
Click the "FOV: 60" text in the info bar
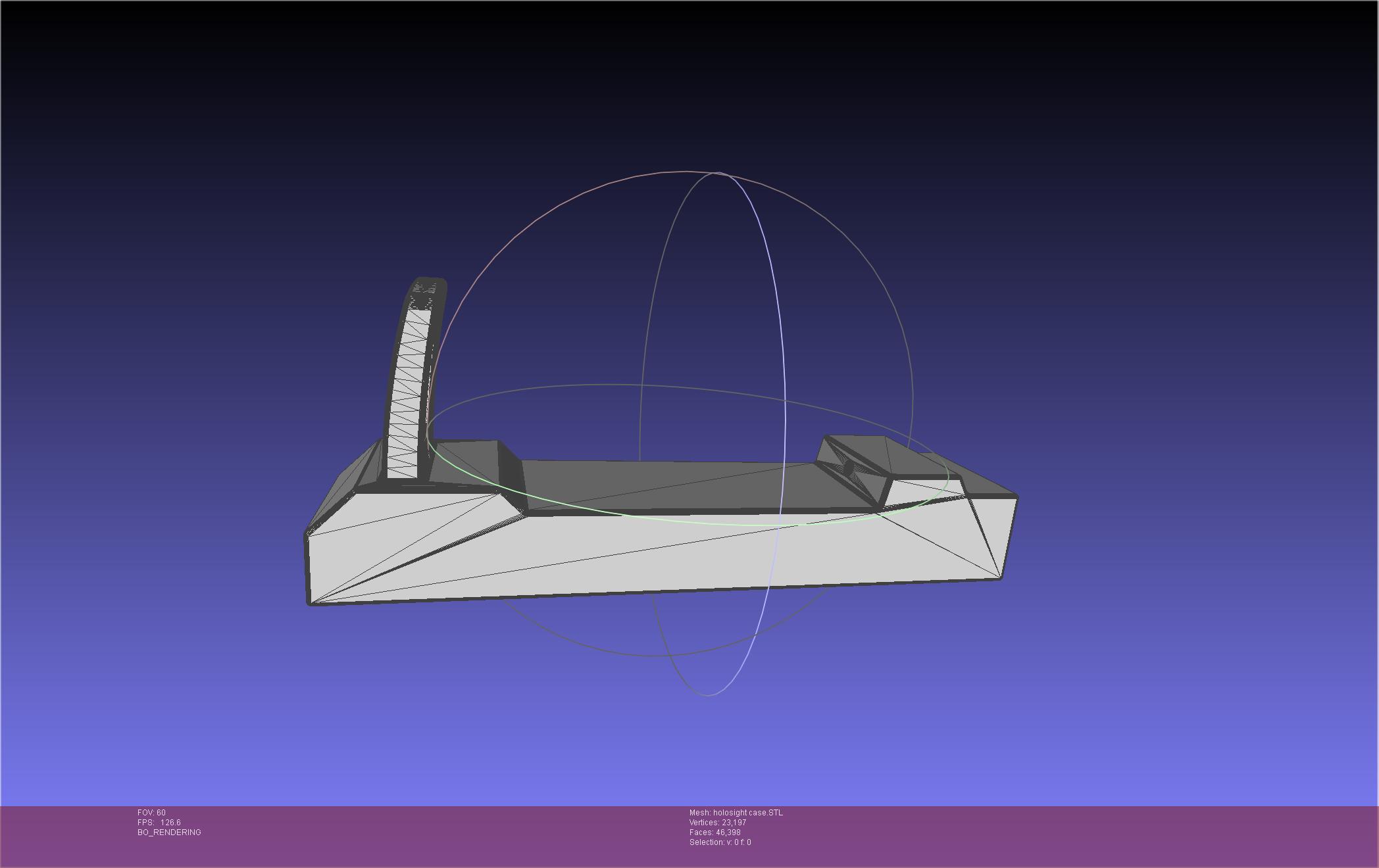click(151, 813)
